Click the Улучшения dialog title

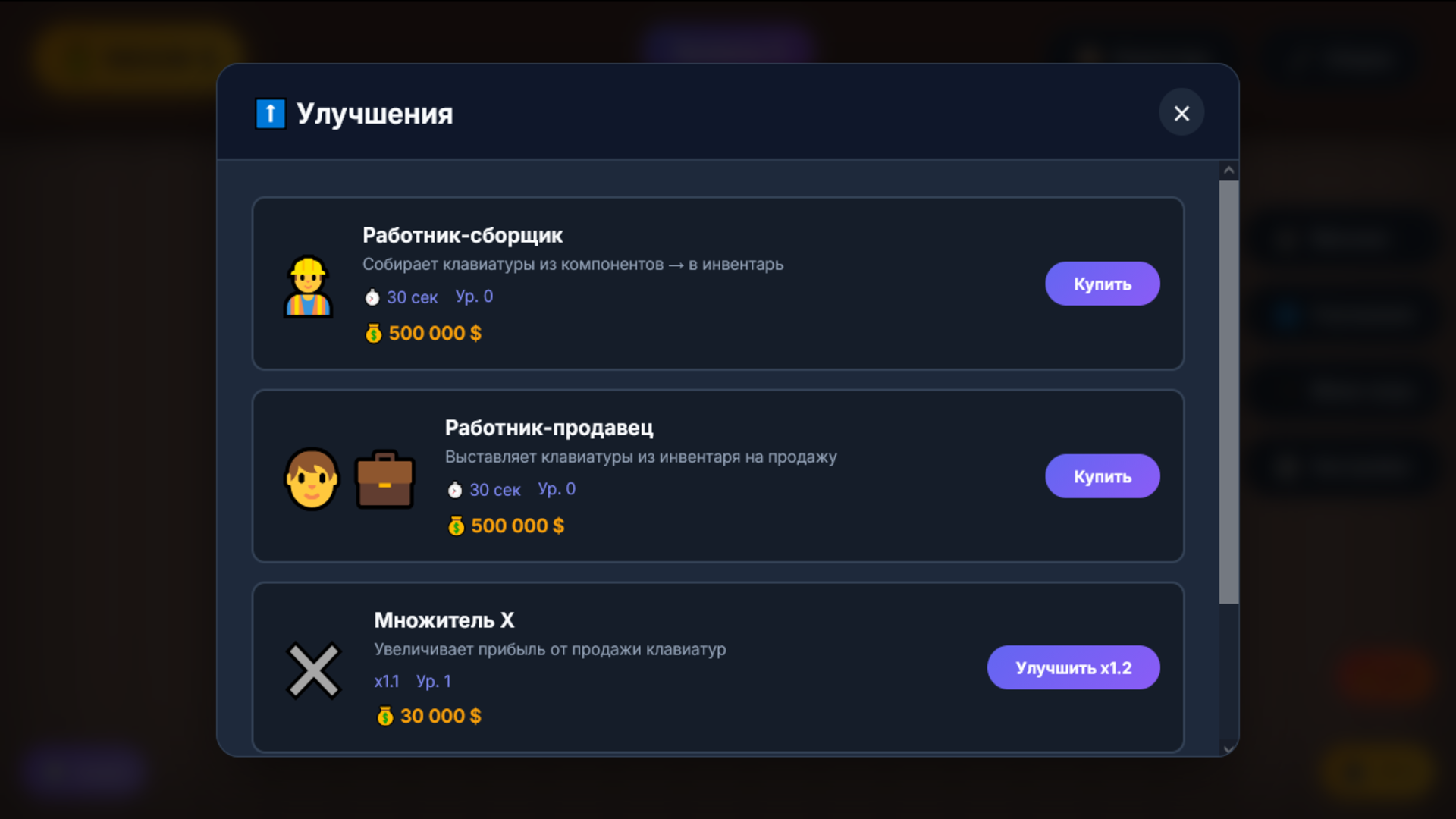(x=375, y=114)
